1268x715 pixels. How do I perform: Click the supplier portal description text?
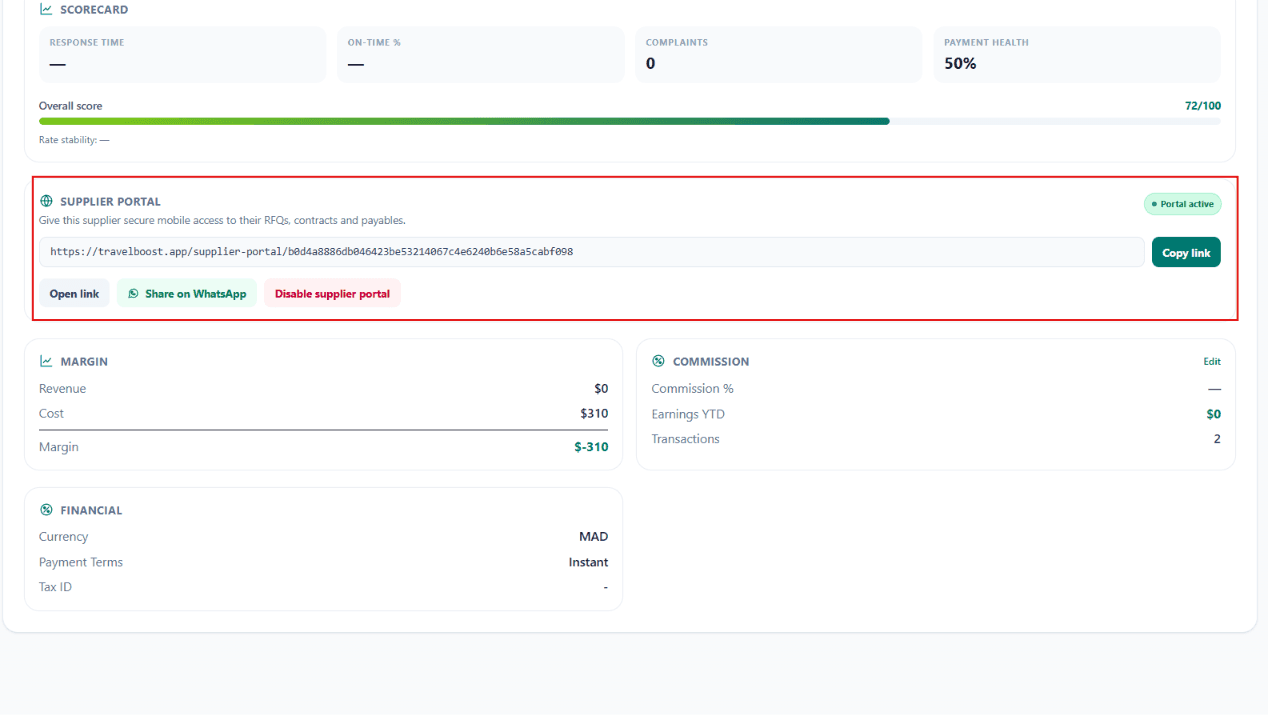point(222,220)
